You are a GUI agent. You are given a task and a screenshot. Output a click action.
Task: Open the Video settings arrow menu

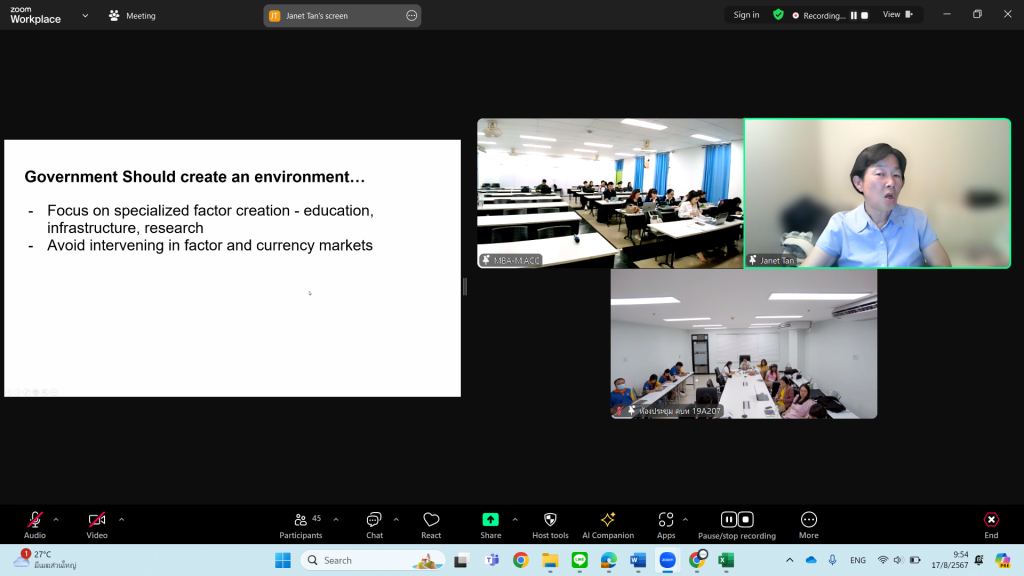point(122,519)
